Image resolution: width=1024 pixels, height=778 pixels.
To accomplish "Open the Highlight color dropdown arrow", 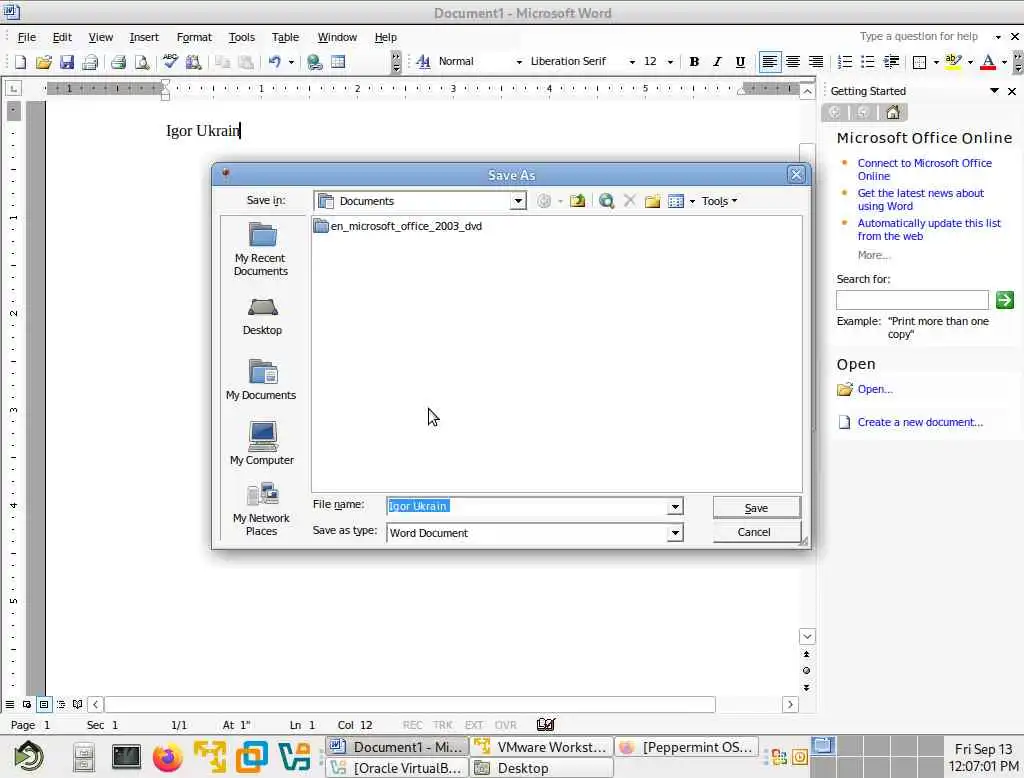I will point(970,63).
